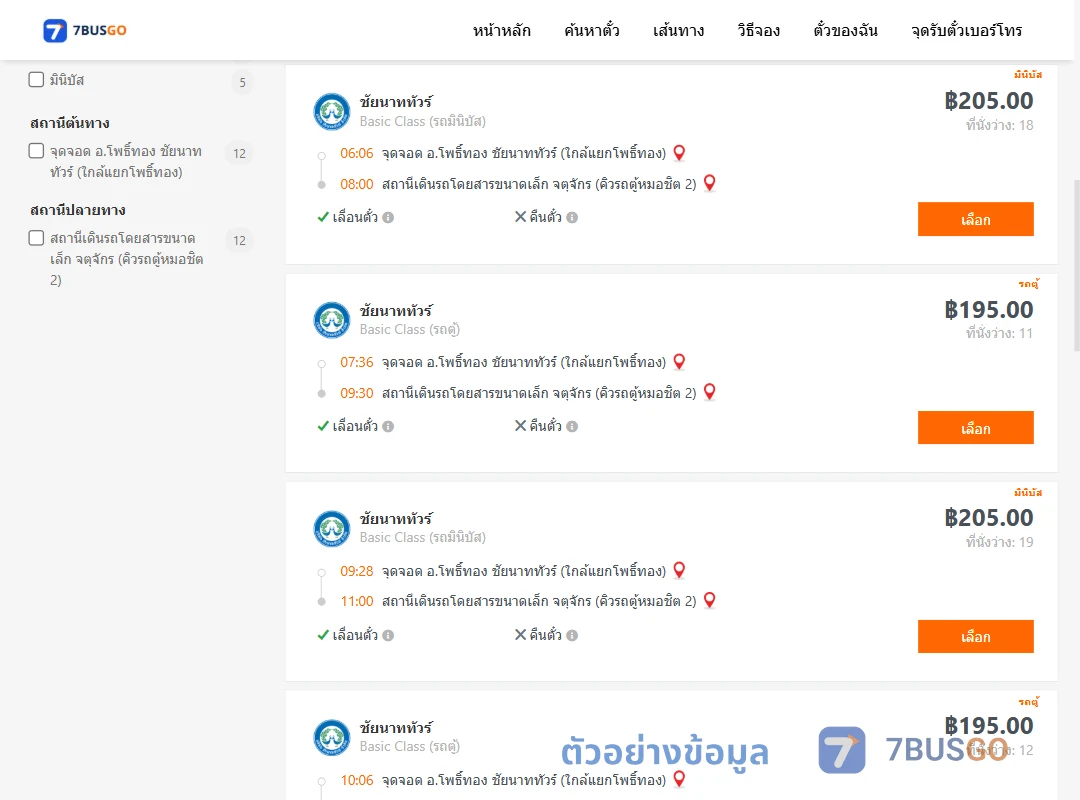Tick the สถานีเดินรถ จตุจักร destination checkbox
The height and width of the screenshot is (800, 1080).
click(37, 238)
